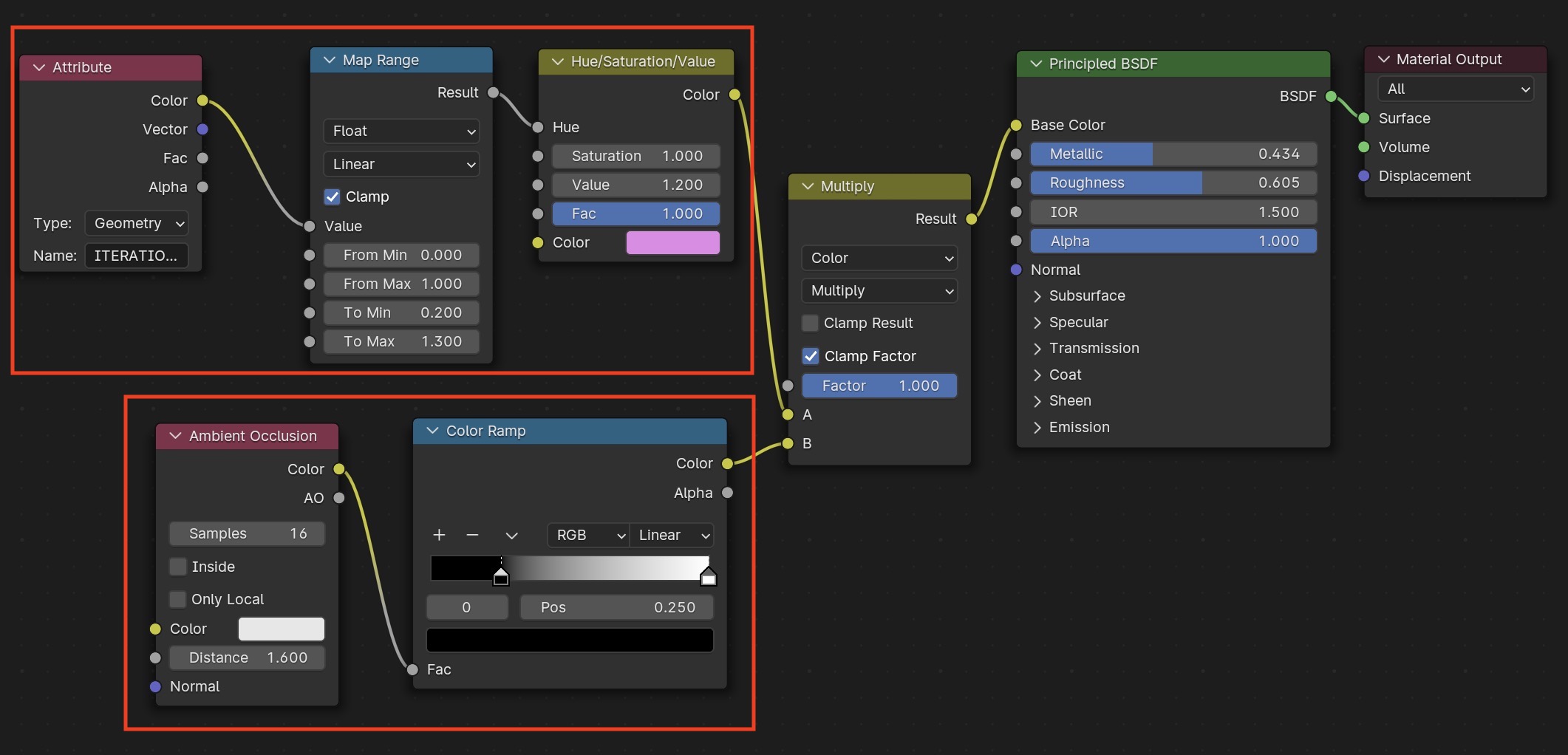Click the Roughness slider in Principled BSDF

pyautogui.click(x=1173, y=182)
